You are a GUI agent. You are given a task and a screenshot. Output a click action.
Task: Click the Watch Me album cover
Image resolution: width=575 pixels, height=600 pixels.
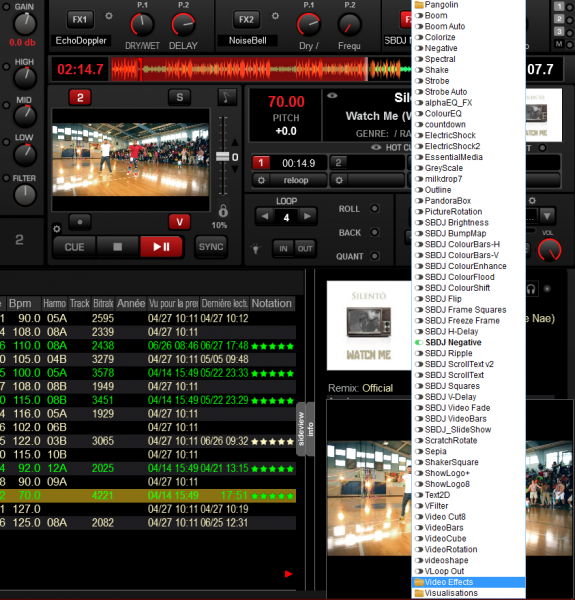(369, 326)
